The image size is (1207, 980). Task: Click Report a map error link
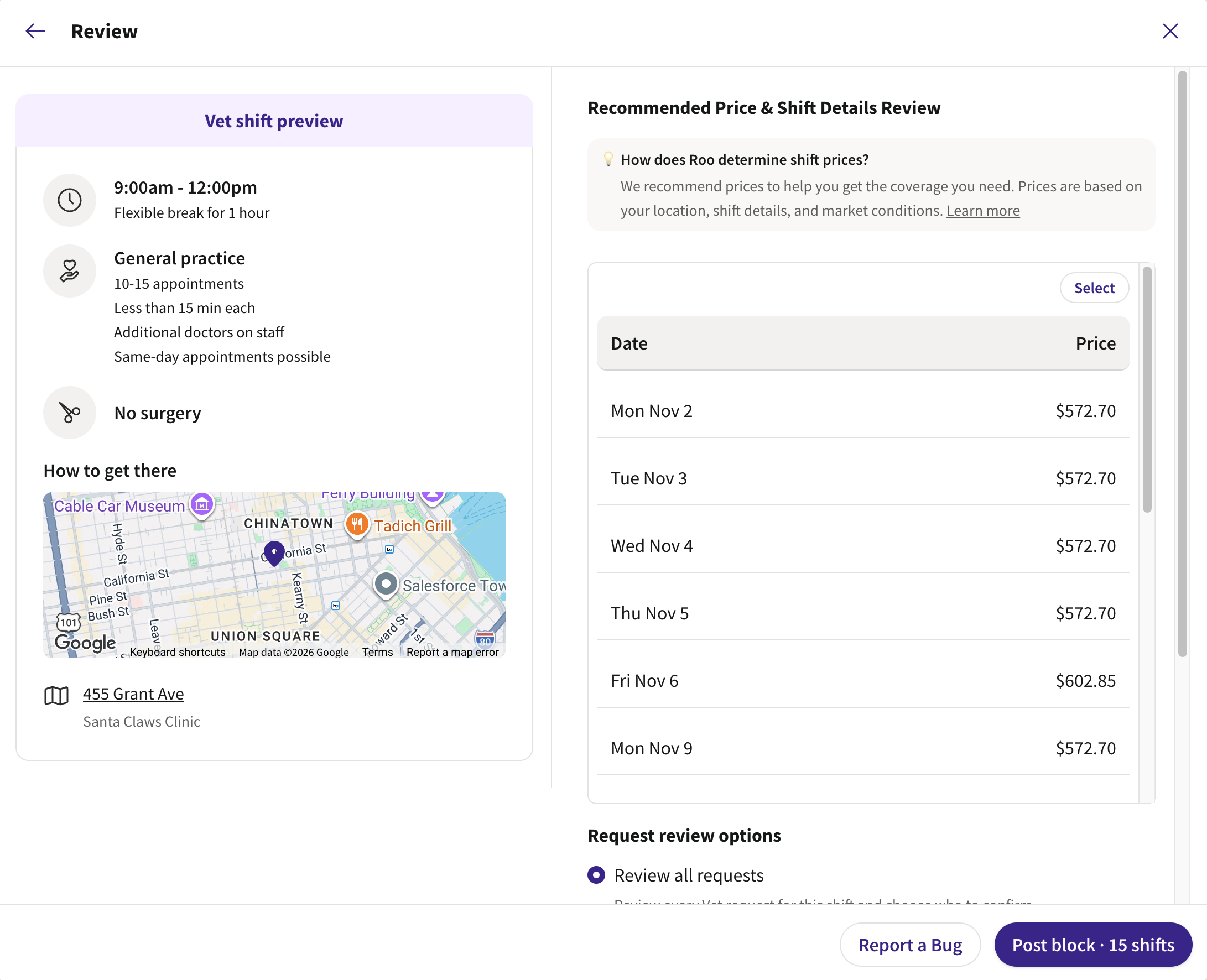click(x=452, y=652)
